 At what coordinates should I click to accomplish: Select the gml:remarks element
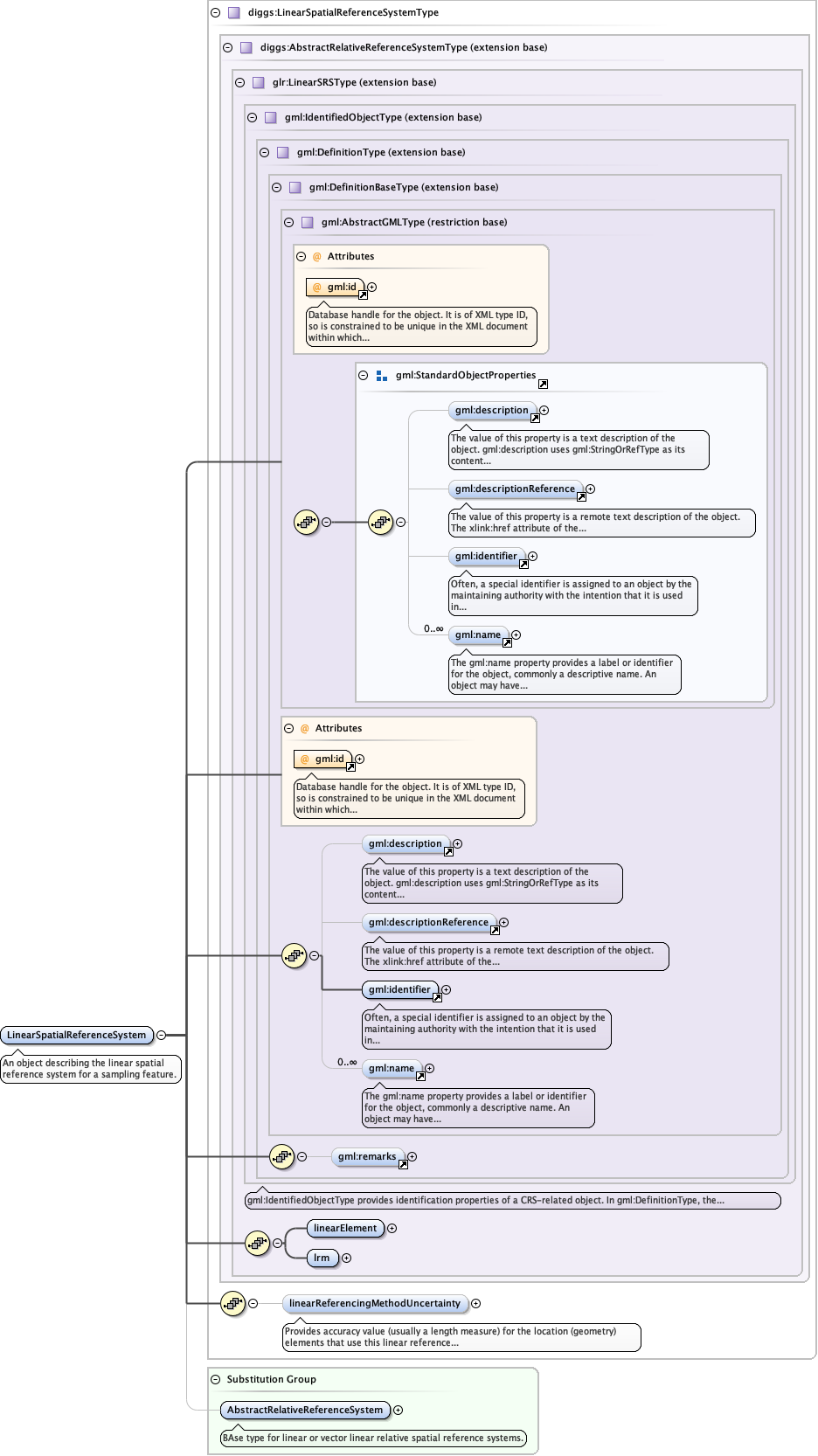367,1156
